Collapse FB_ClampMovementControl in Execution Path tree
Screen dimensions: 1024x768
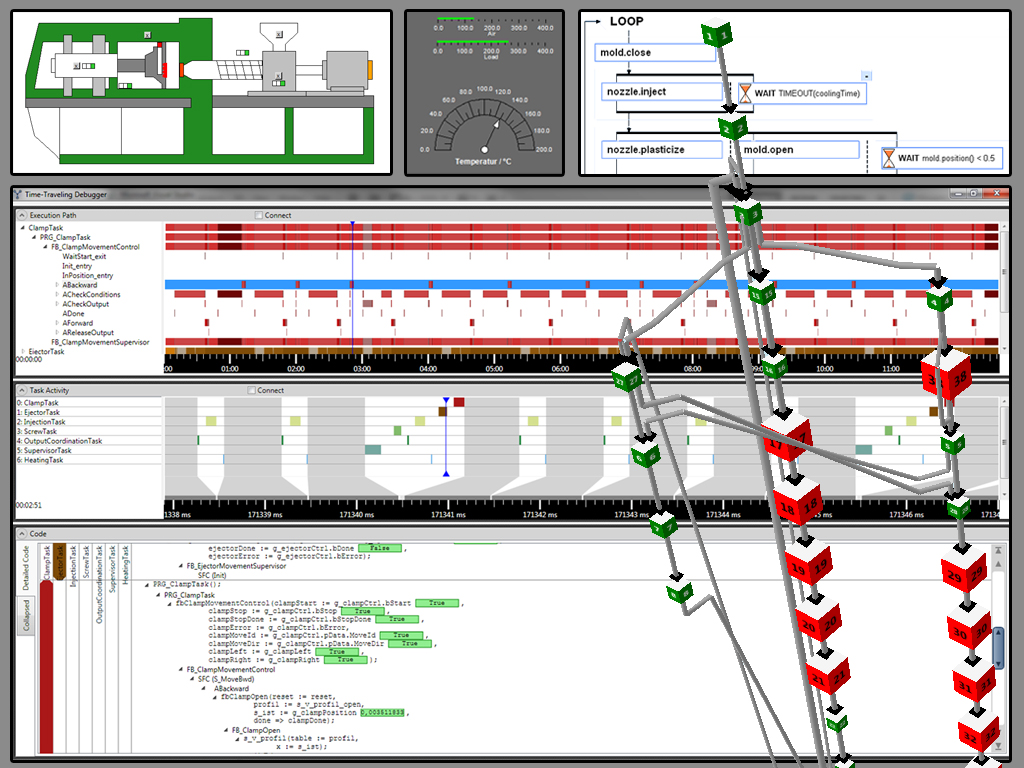tap(45, 247)
